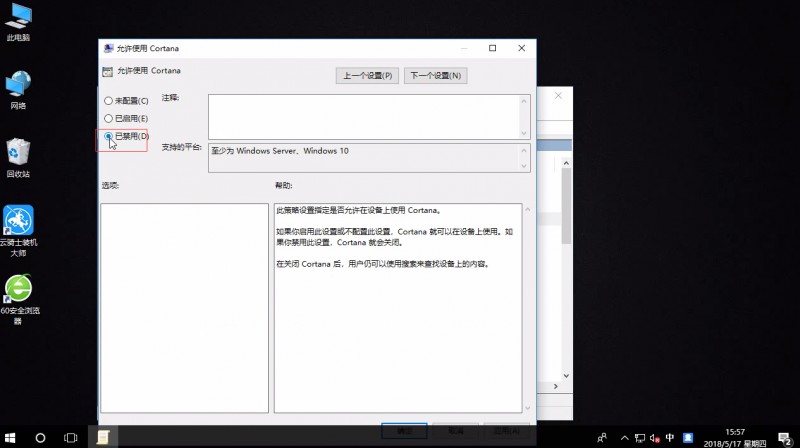
Task: Go to 上一个设置(P)
Action: [367, 76]
